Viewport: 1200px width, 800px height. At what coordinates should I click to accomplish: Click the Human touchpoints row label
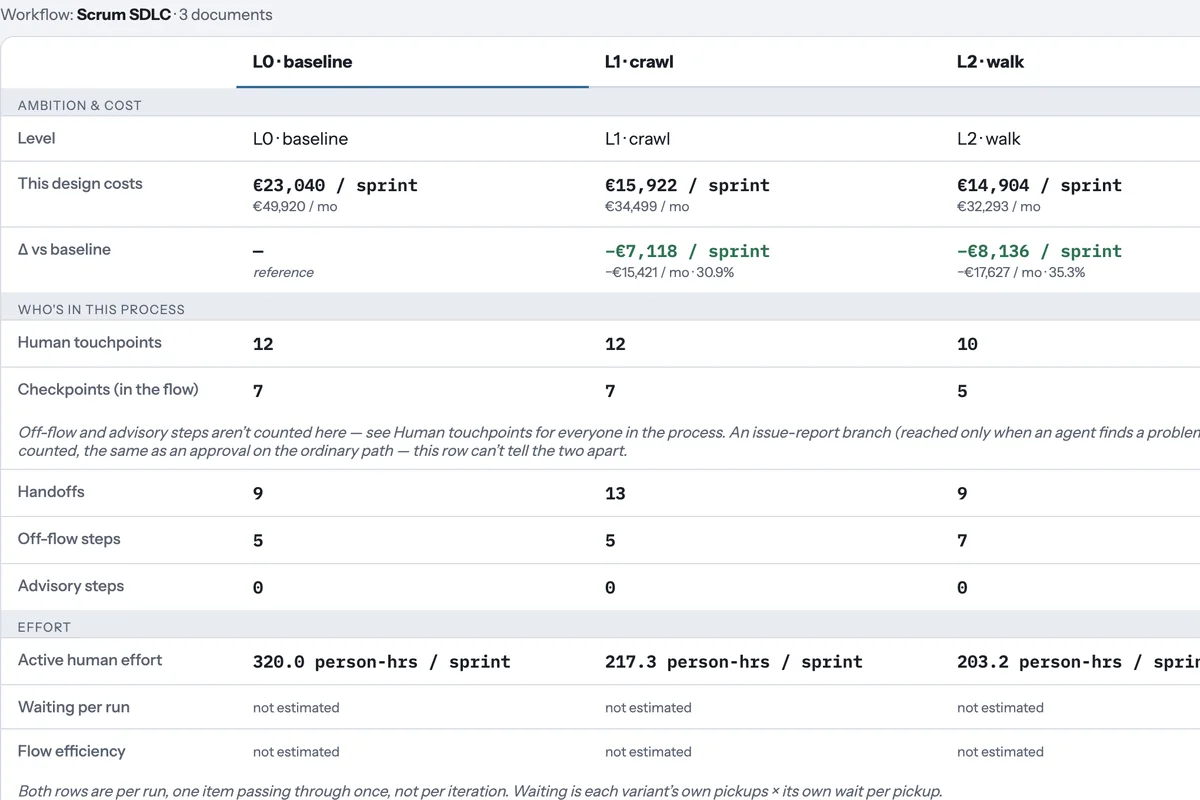(90, 342)
